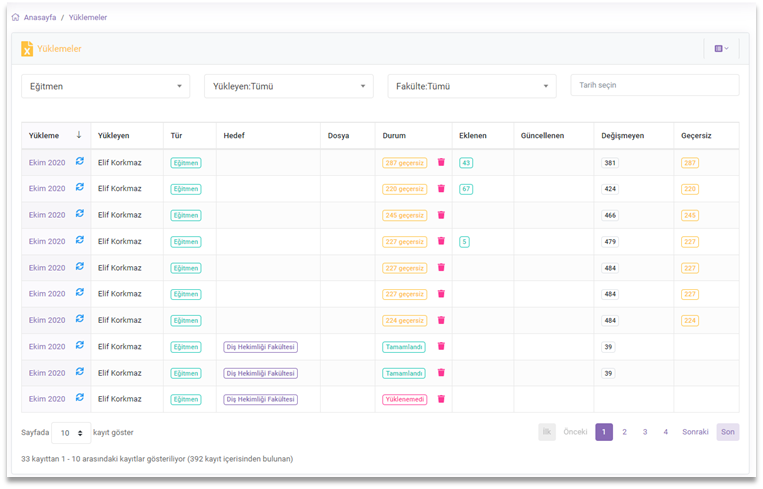This screenshot has height=489, width=763.
Task: Click the Eklenen badge showing 67
Action: 466,189
